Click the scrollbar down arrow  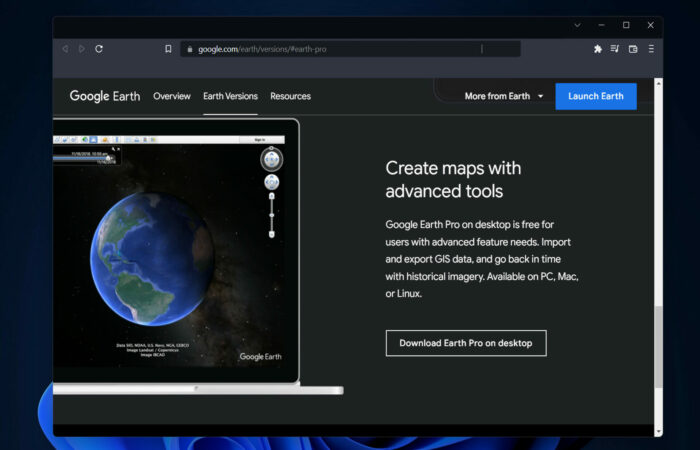[x=658, y=432]
